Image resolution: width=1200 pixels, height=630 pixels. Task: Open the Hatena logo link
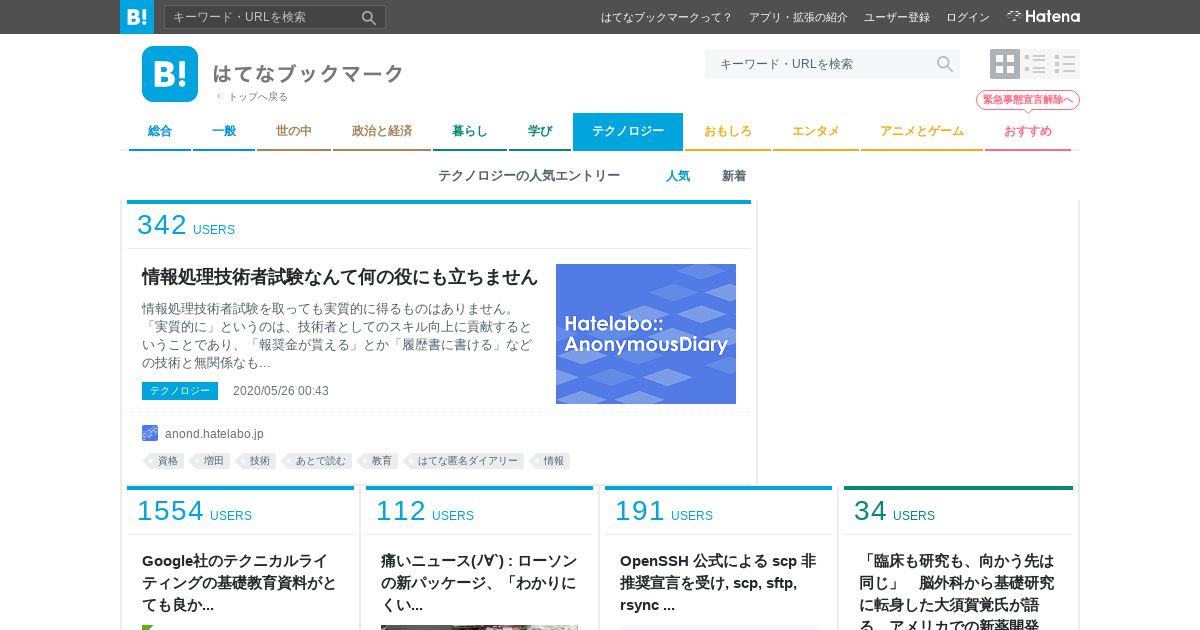click(1043, 17)
